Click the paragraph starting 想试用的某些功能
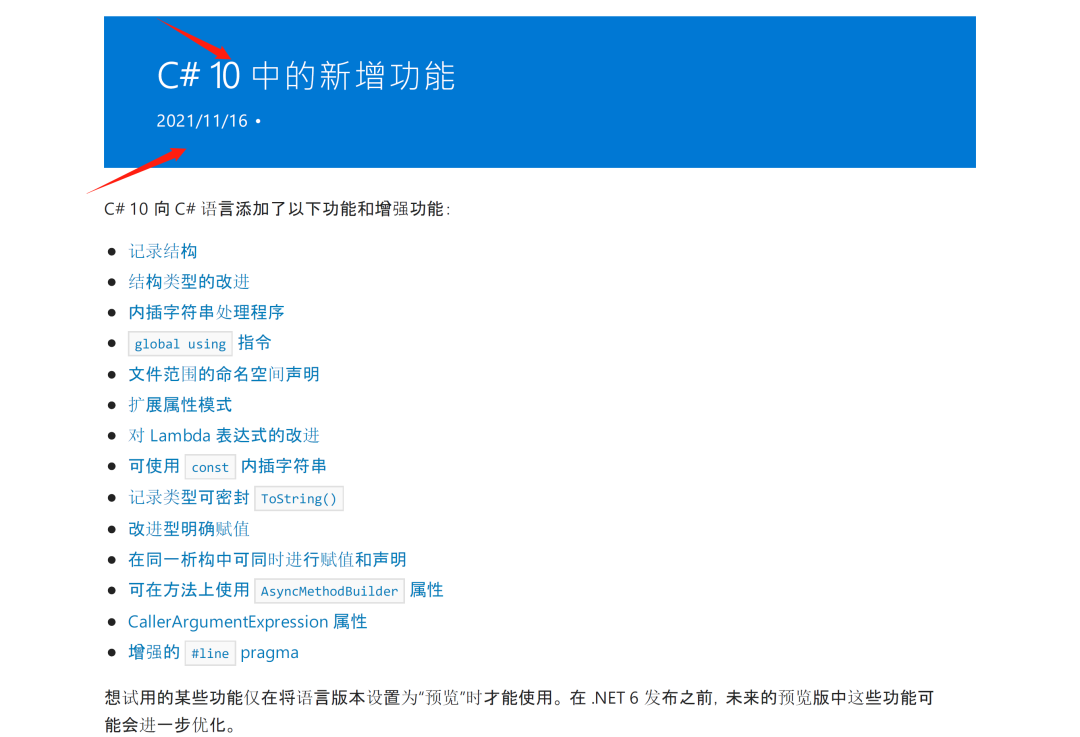Viewport: 1080px width, 737px height. pyautogui.click(x=519, y=711)
